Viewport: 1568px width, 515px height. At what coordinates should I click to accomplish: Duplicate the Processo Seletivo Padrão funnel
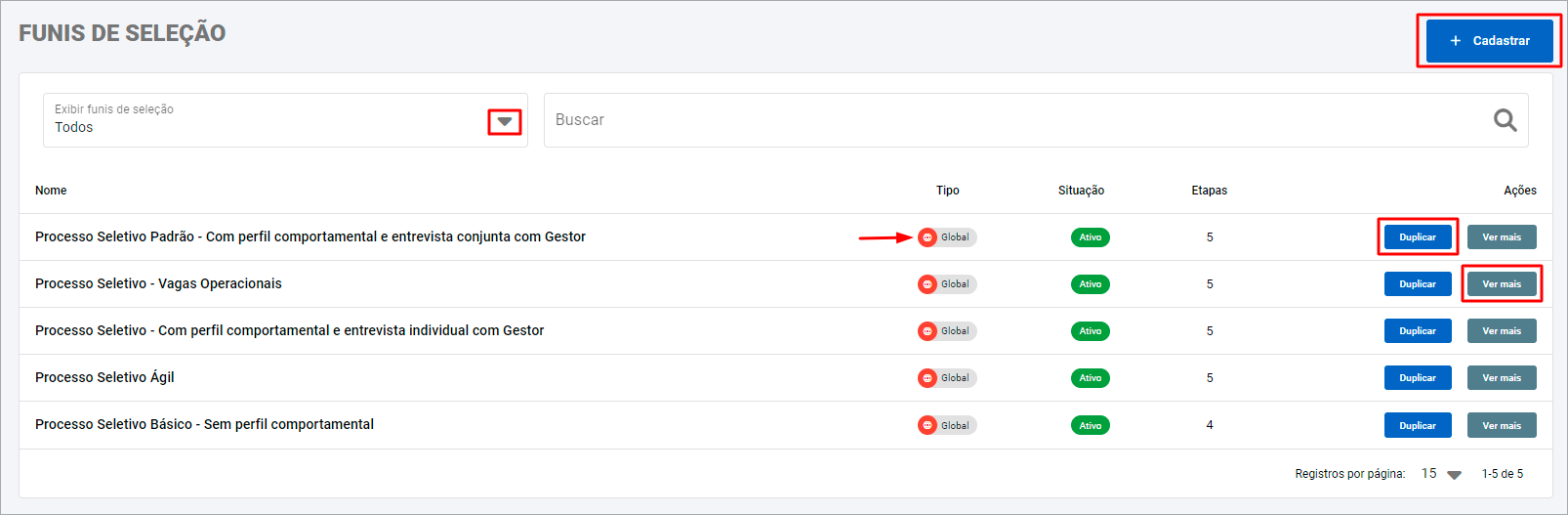click(x=1417, y=237)
